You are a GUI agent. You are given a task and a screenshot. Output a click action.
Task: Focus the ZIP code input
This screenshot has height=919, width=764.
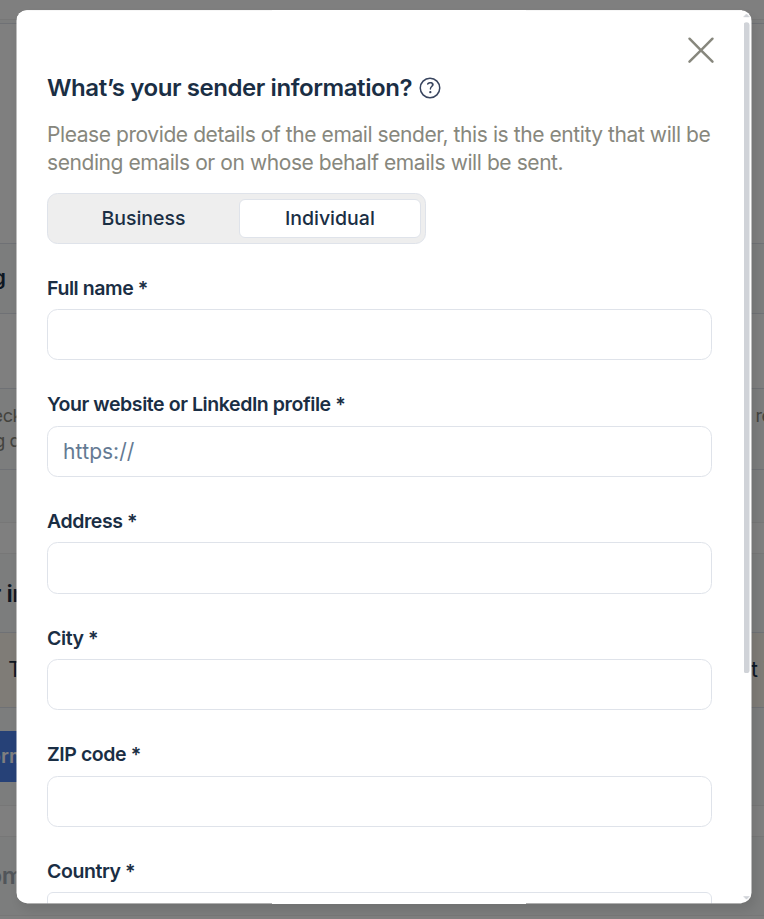(x=379, y=801)
